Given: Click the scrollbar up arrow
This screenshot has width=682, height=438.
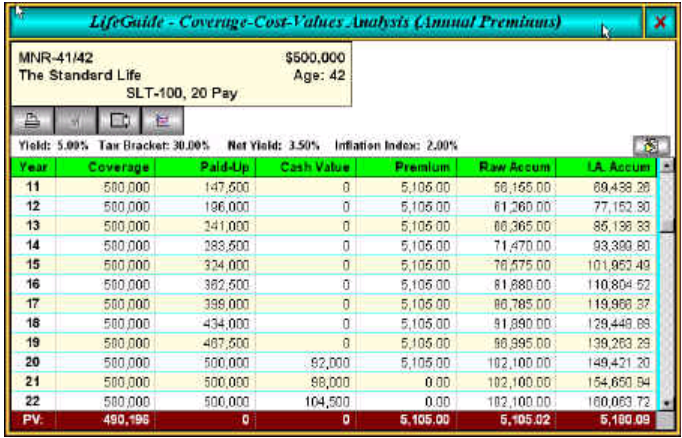Looking at the screenshot, I should click(665, 166).
